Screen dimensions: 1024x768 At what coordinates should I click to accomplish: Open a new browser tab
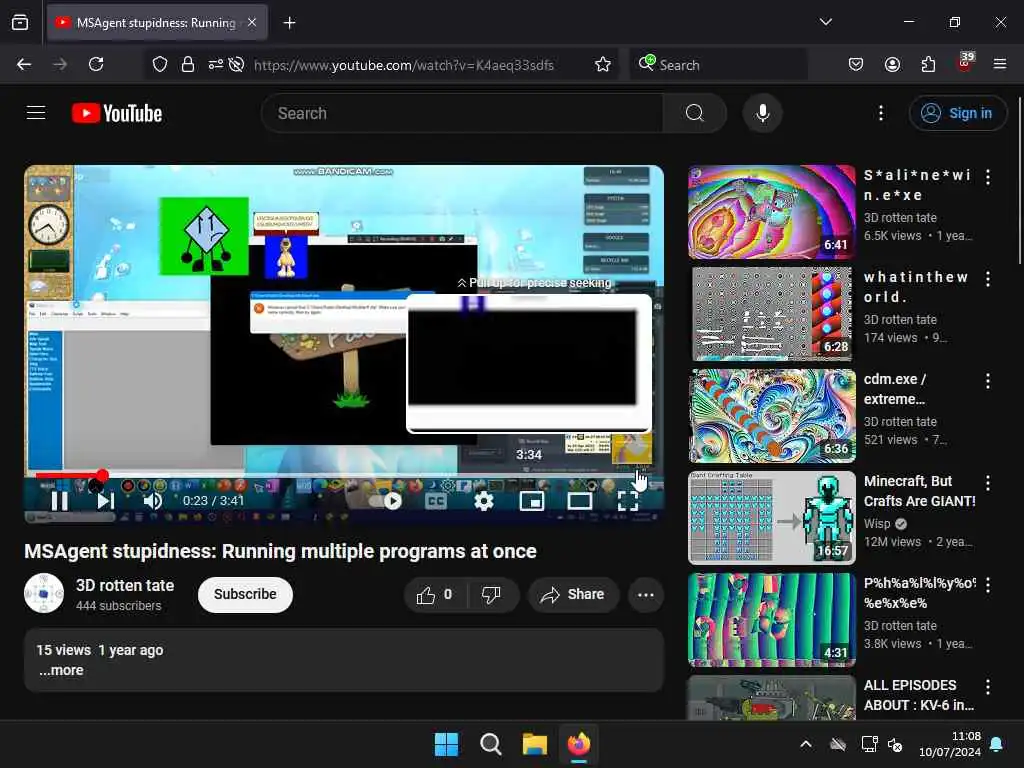tap(289, 23)
